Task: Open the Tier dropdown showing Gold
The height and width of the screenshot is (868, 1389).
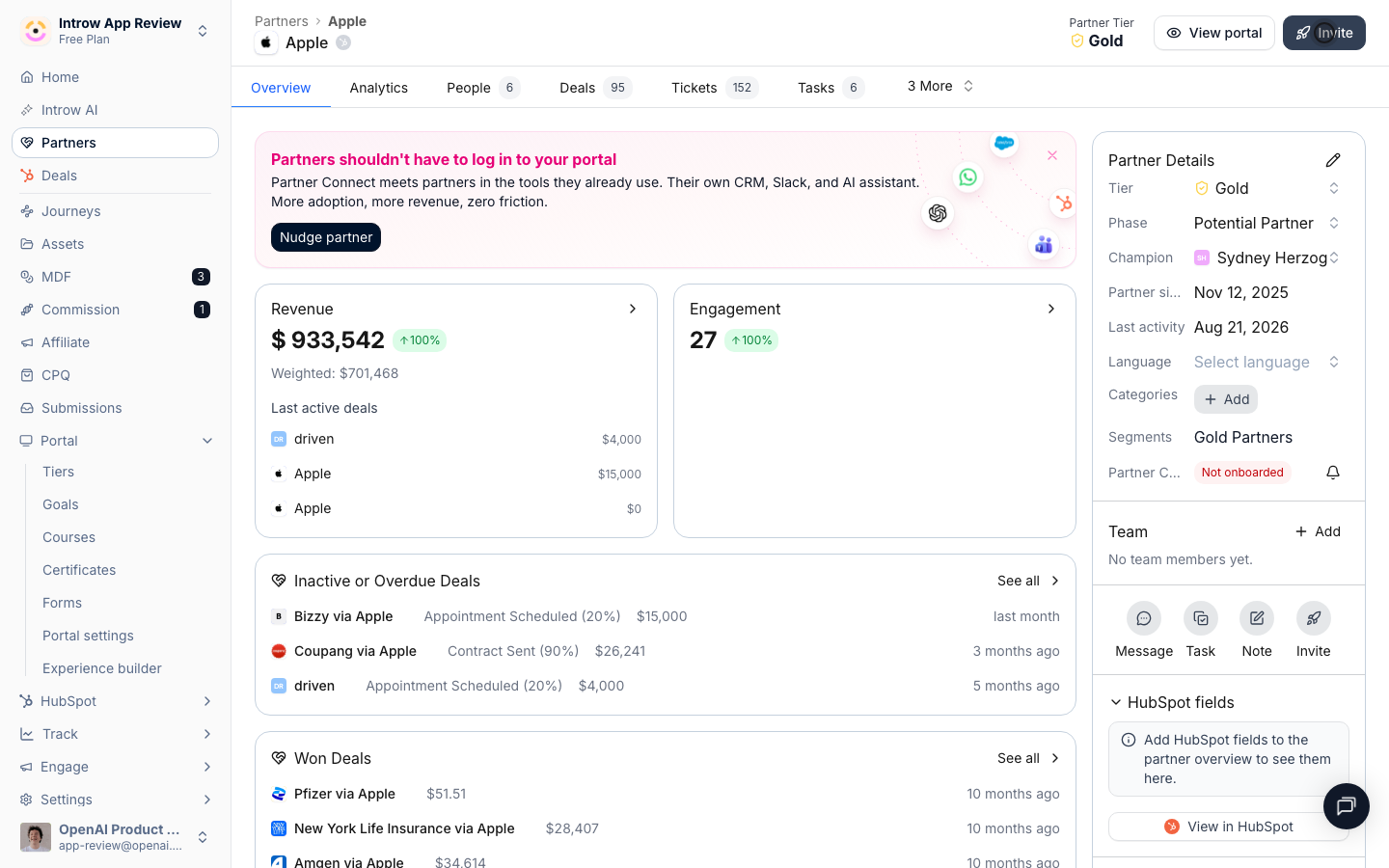Action: click(x=1267, y=188)
